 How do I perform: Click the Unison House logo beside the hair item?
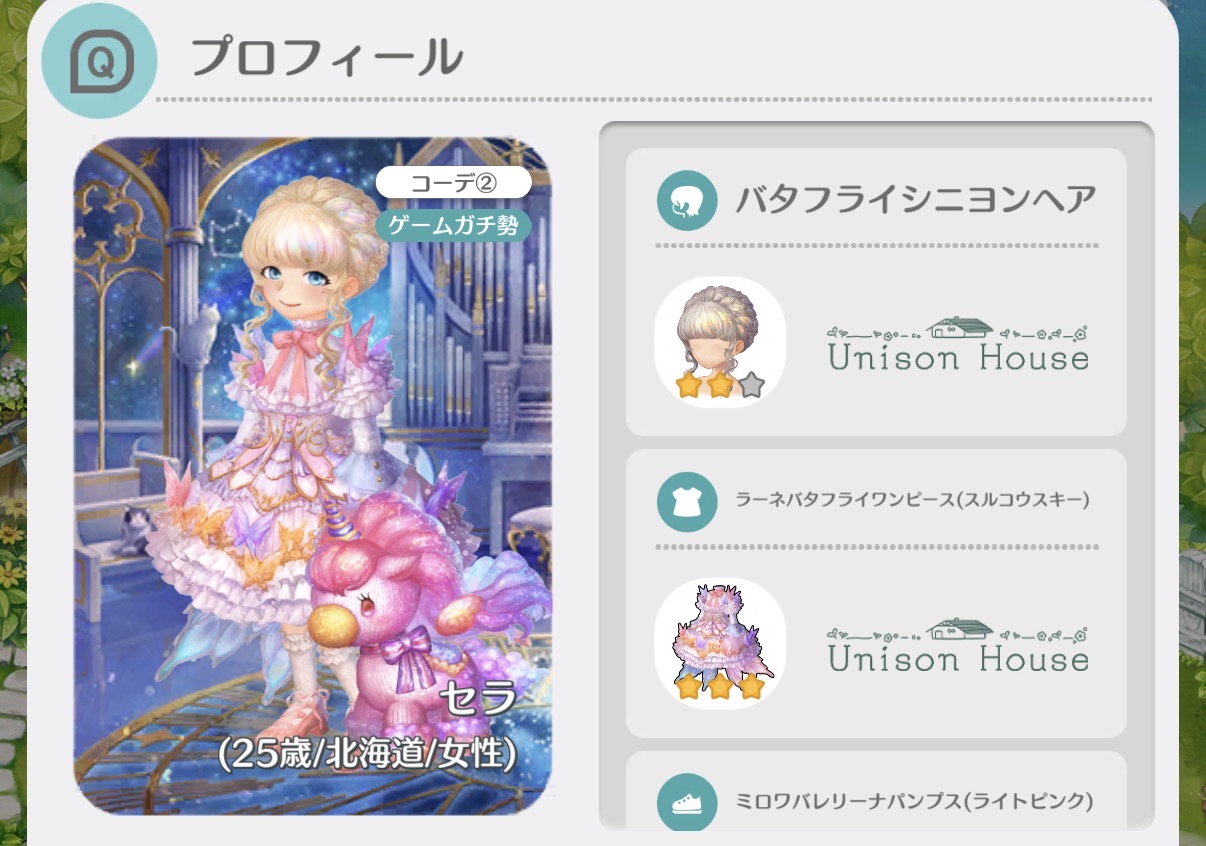(958, 345)
